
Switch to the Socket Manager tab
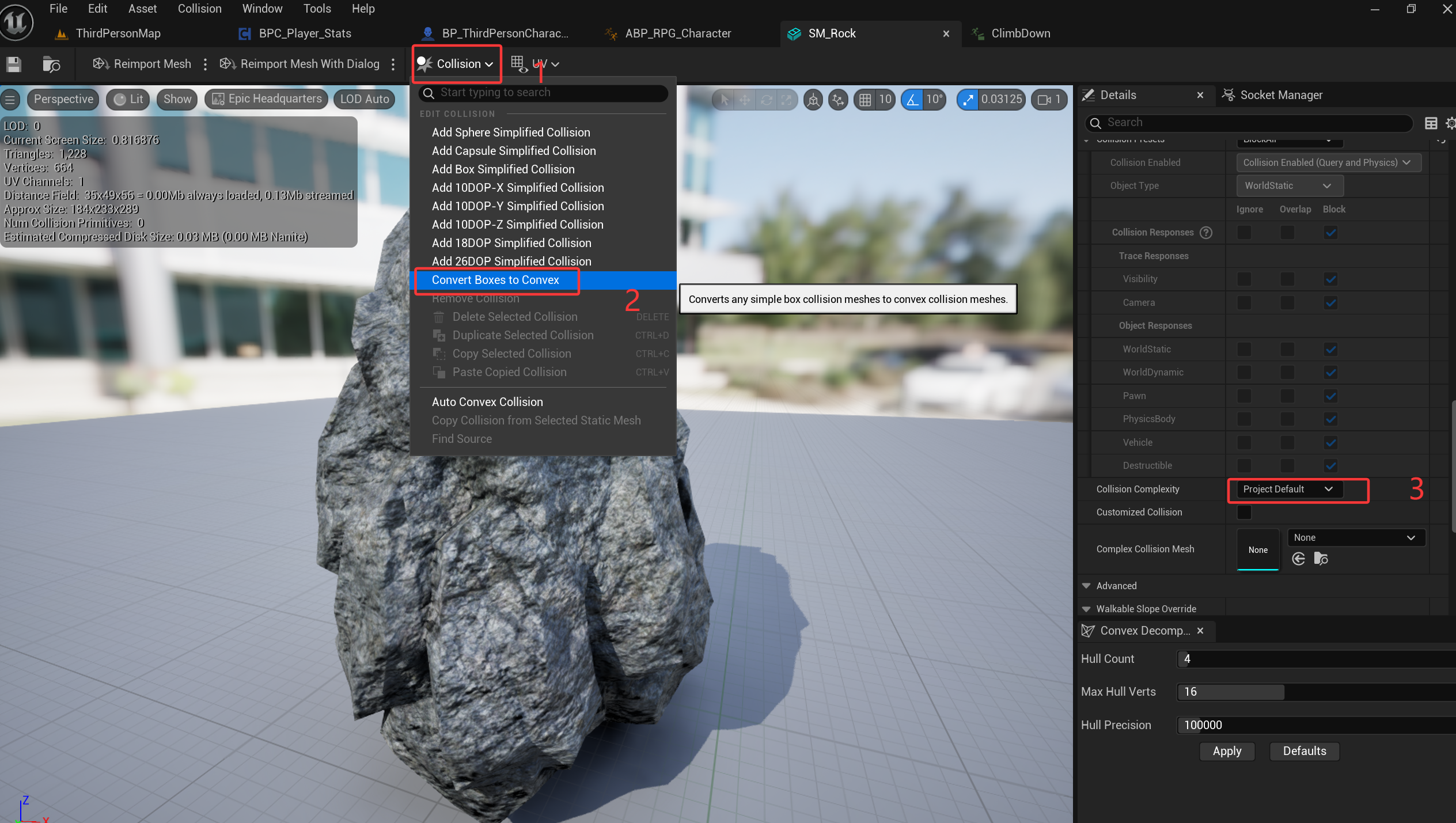point(1273,95)
